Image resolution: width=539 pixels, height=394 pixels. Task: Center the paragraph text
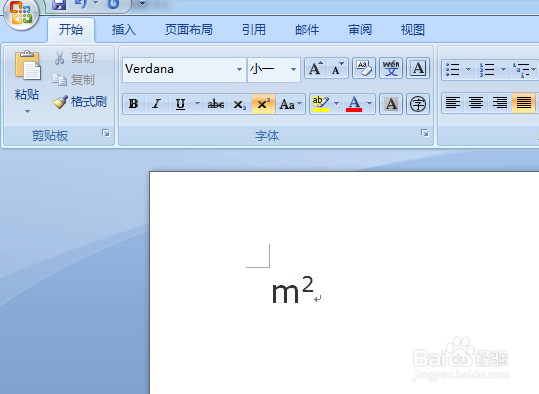point(476,102)
